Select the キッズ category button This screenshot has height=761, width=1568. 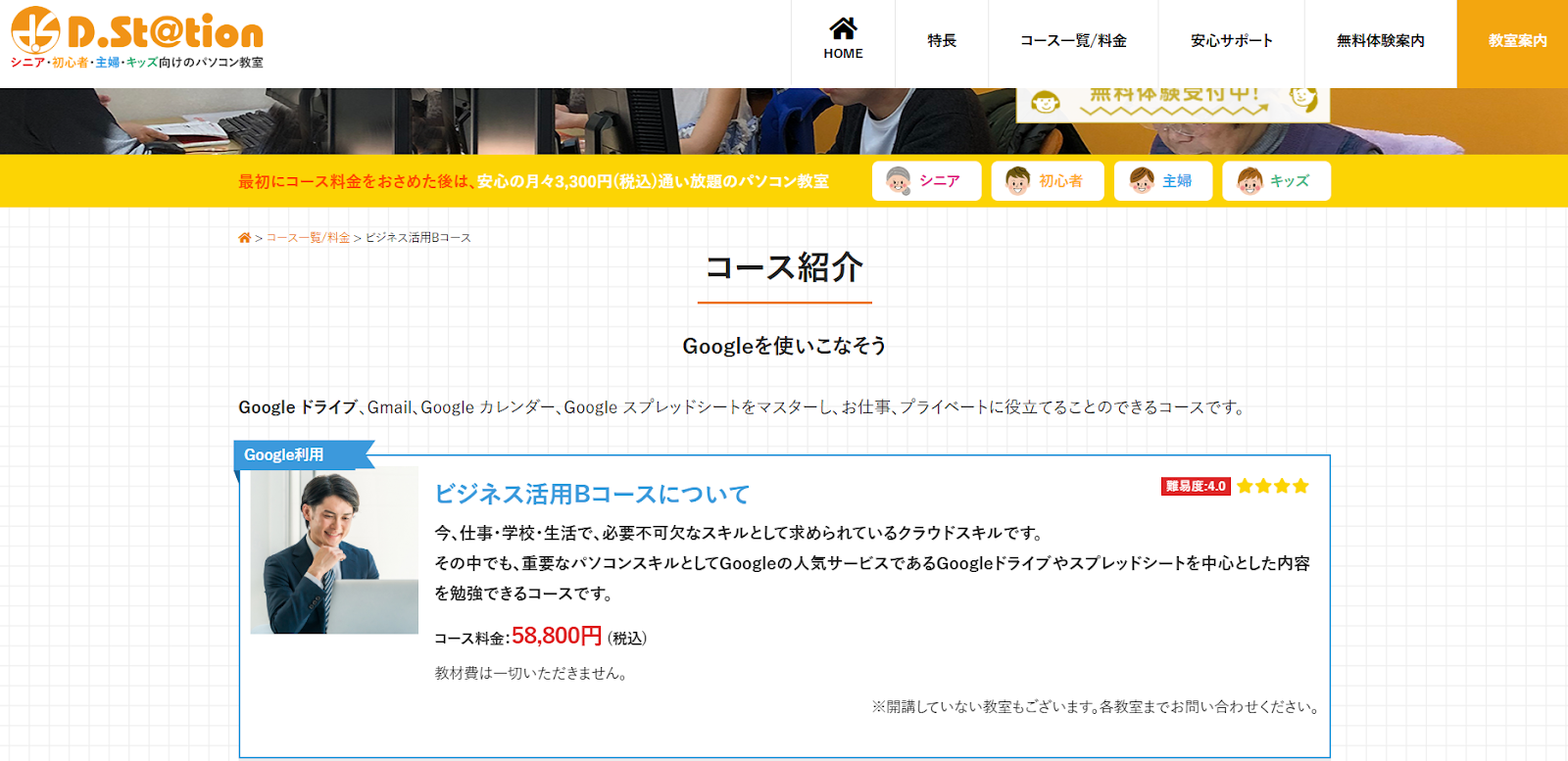click(1276, 181)
